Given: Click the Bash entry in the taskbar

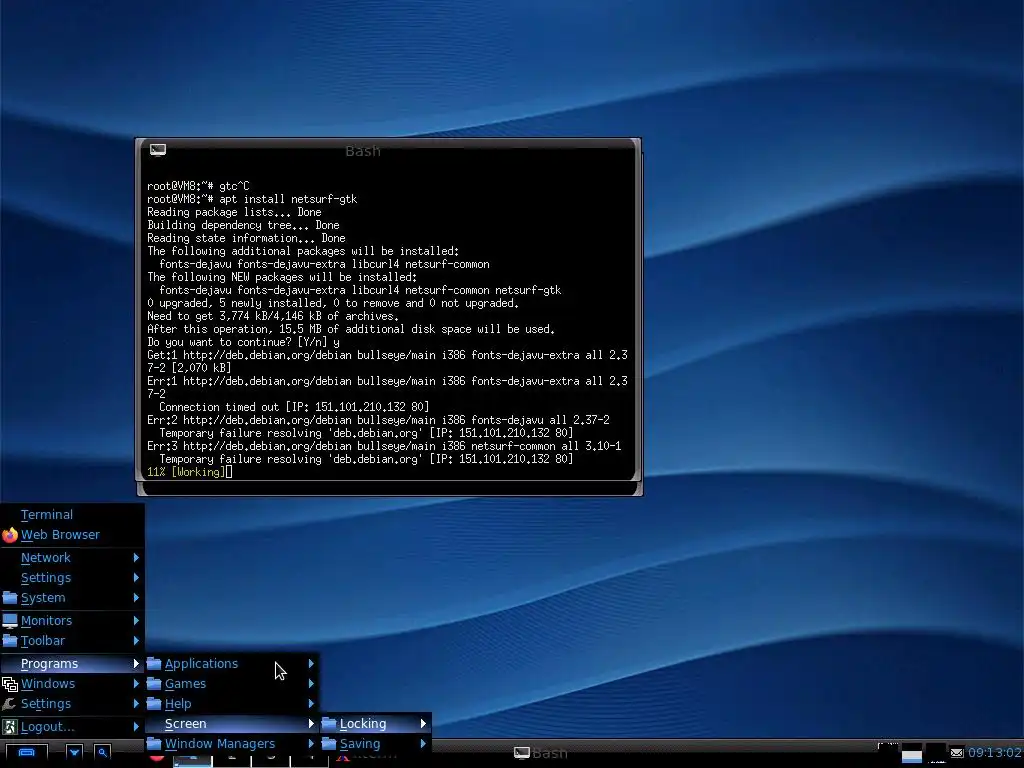Looking at the screenshot, I should (541, 753).
